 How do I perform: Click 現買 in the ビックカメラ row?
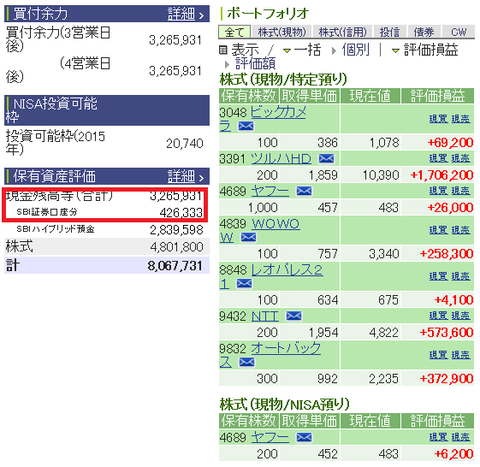click(x=439, y=119)
